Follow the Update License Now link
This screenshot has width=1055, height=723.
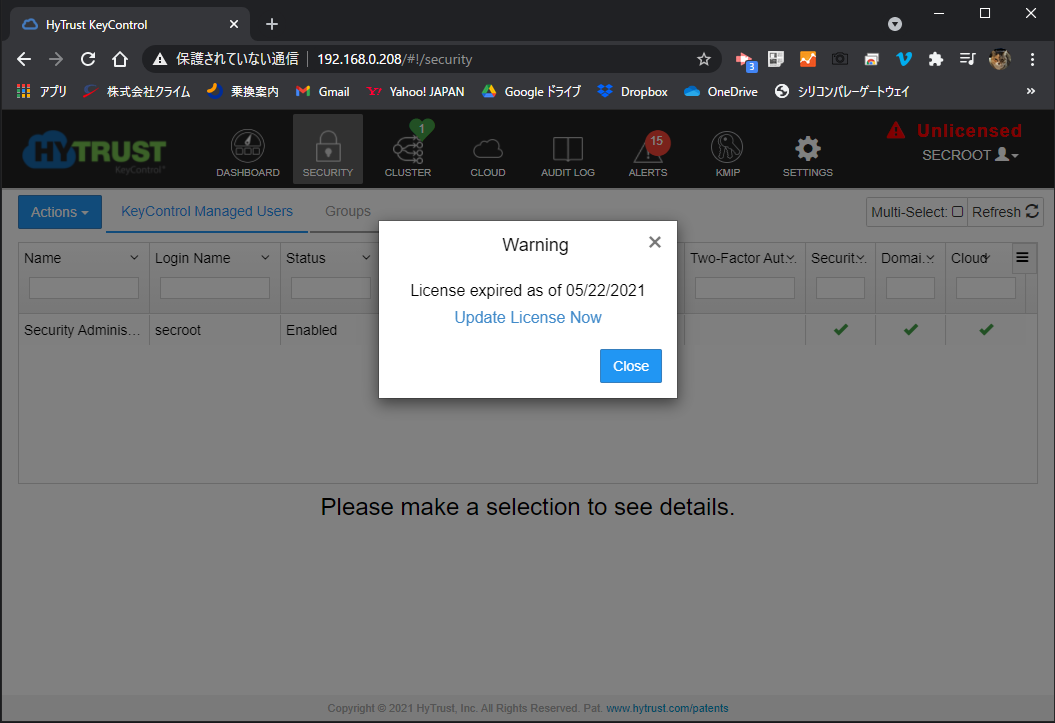coord(528,317)
